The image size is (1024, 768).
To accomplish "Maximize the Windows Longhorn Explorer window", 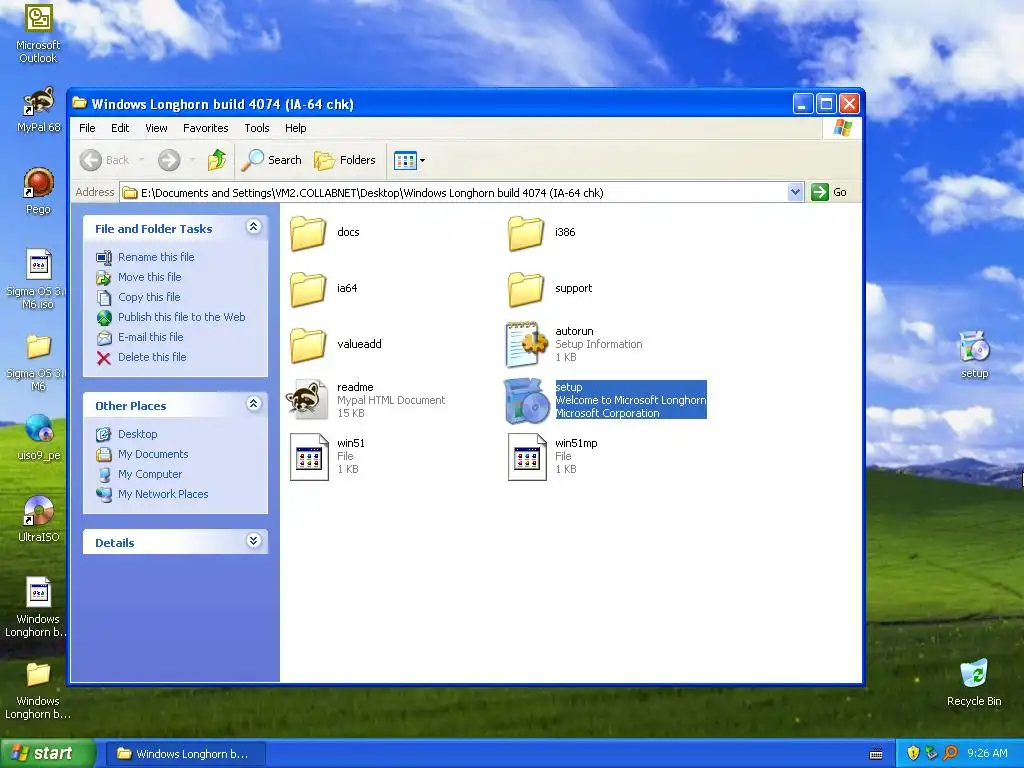I will (826, 104).
